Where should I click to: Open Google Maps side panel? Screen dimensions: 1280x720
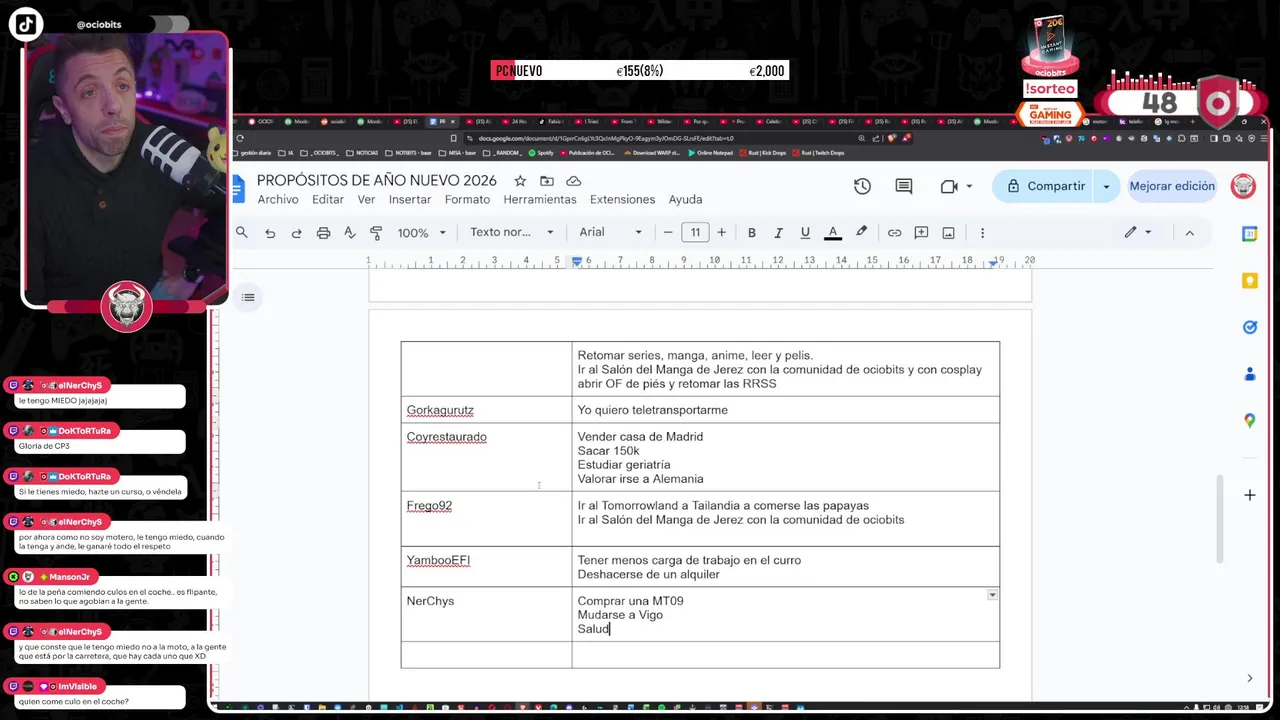coord(1250,421)
